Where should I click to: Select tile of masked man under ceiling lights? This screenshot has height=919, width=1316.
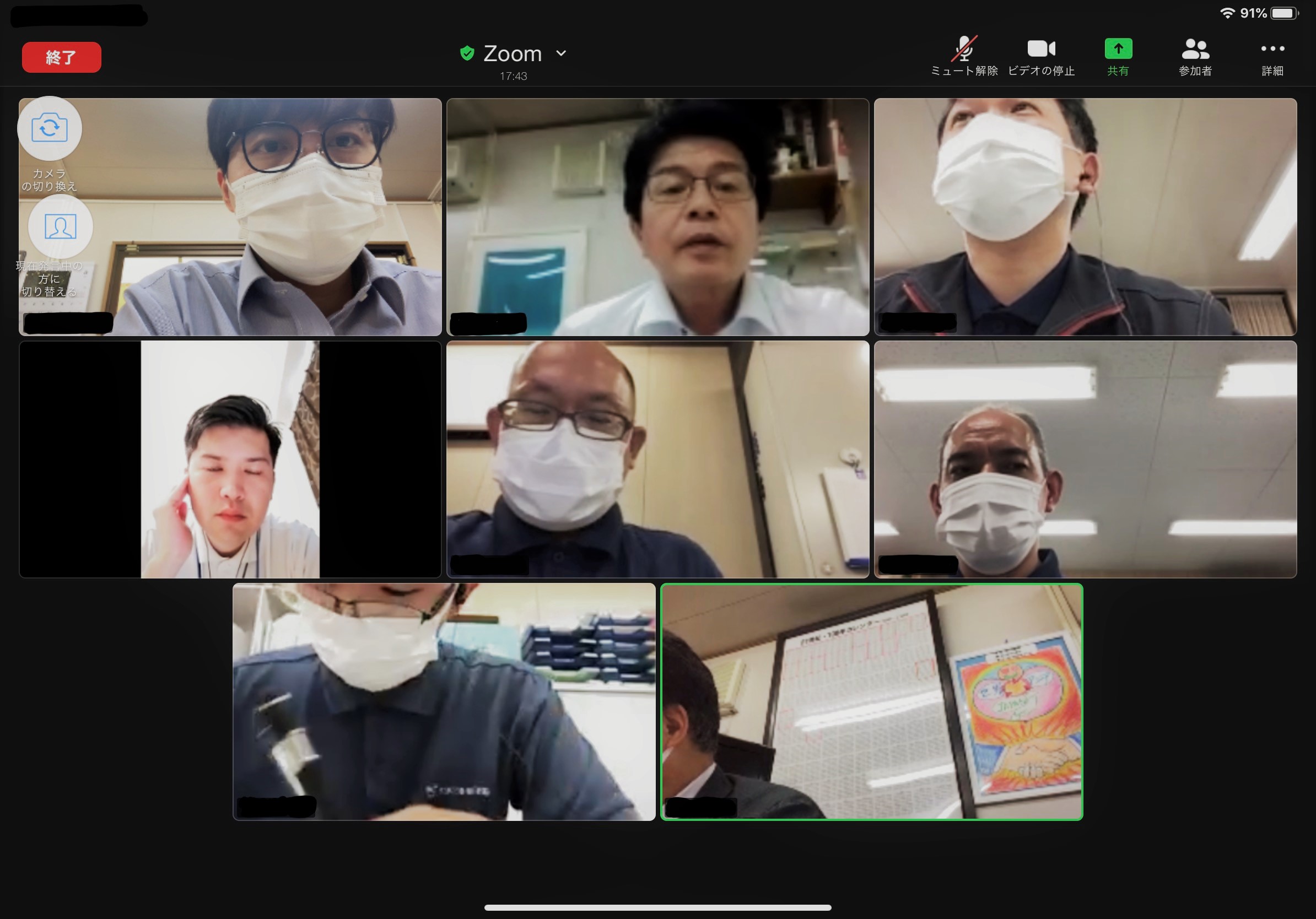[x=1085, y=459]
